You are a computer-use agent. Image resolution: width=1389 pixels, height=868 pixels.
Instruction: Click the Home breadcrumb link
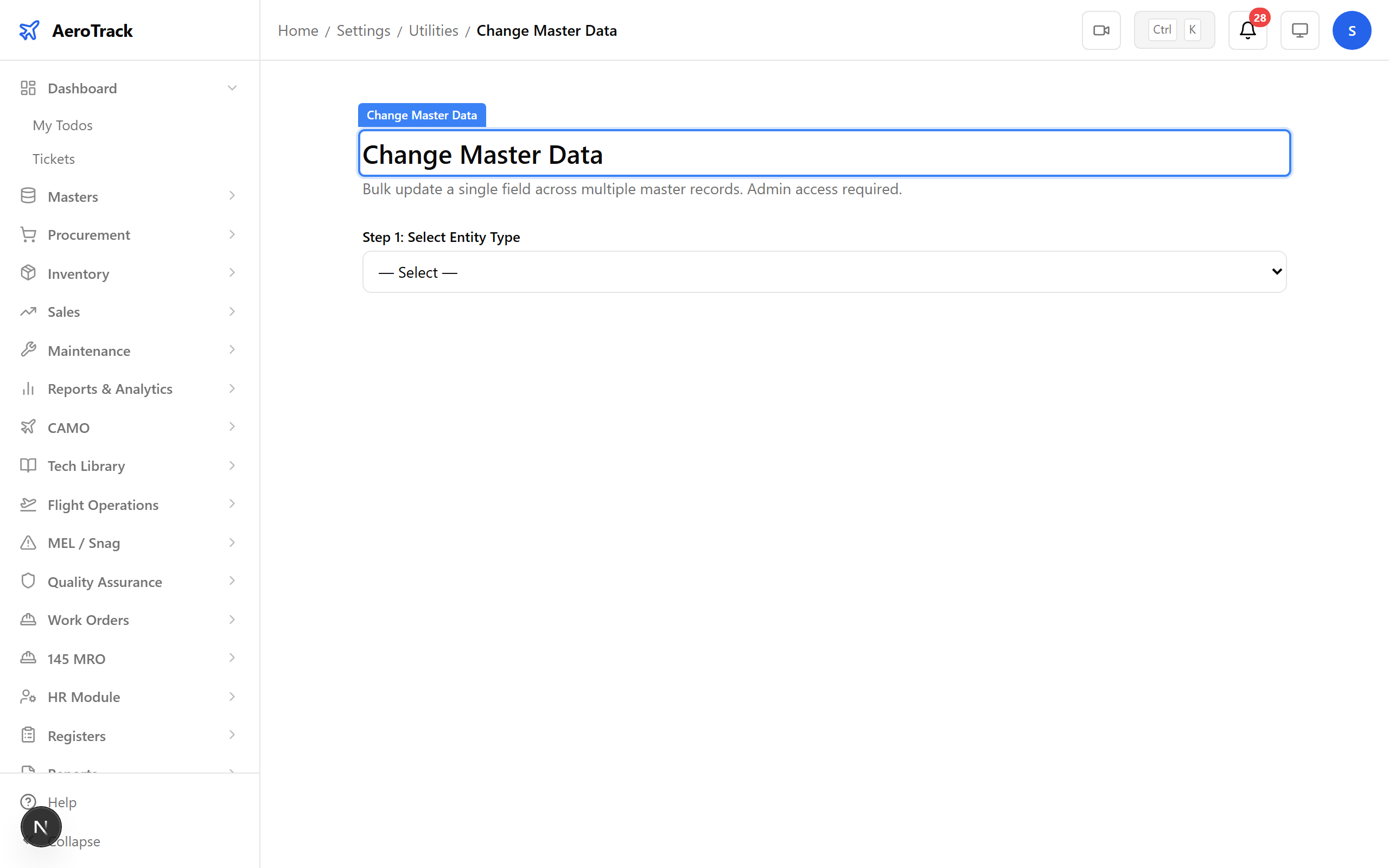(298, 30)
